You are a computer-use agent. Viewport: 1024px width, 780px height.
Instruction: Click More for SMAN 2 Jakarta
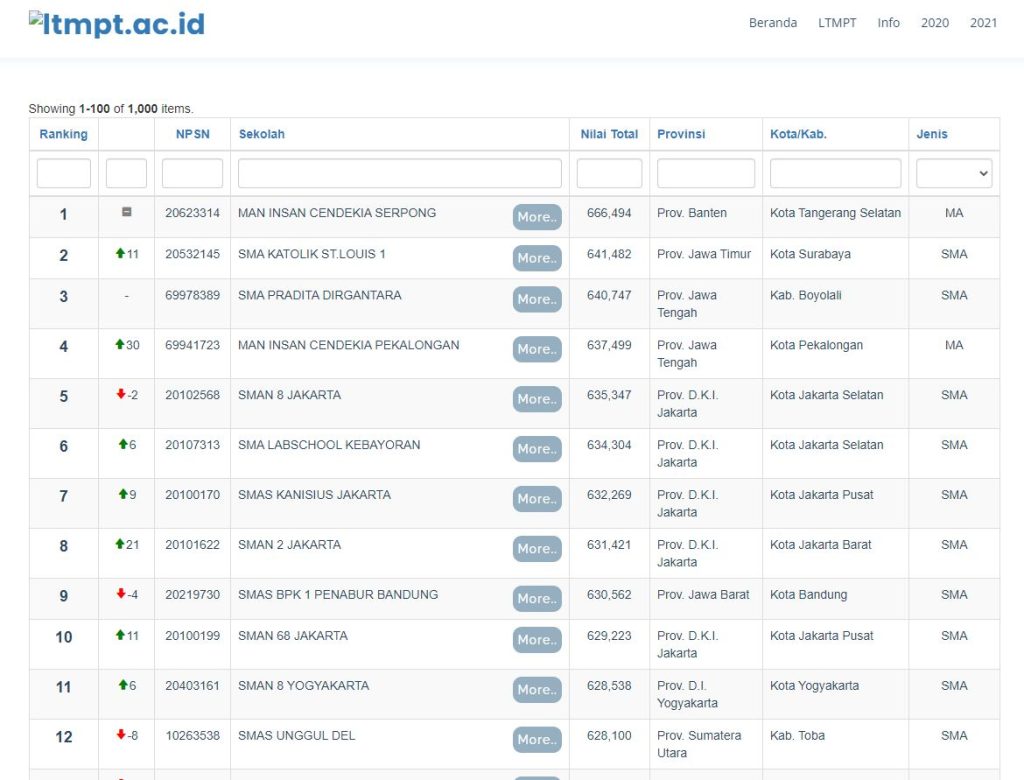pos(537,549)
